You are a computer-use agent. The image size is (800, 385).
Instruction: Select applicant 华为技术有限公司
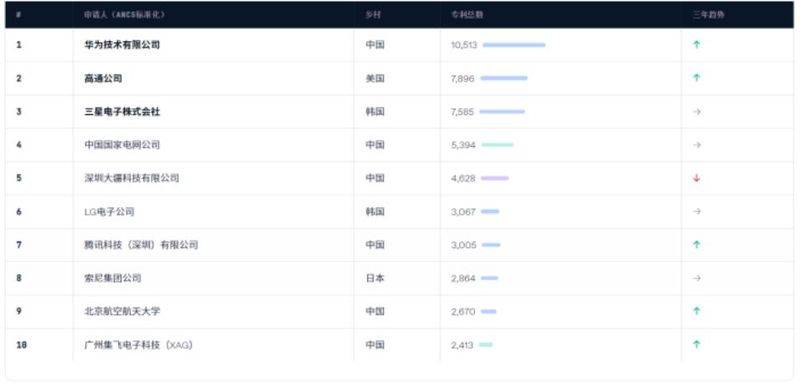(x=122, y=45)
